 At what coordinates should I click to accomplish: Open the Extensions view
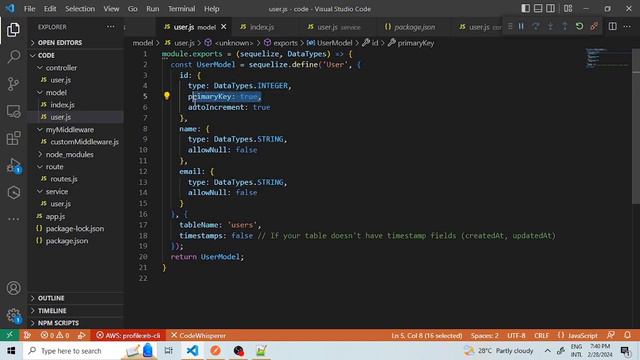pyautogui.click(x=13, y=138)
